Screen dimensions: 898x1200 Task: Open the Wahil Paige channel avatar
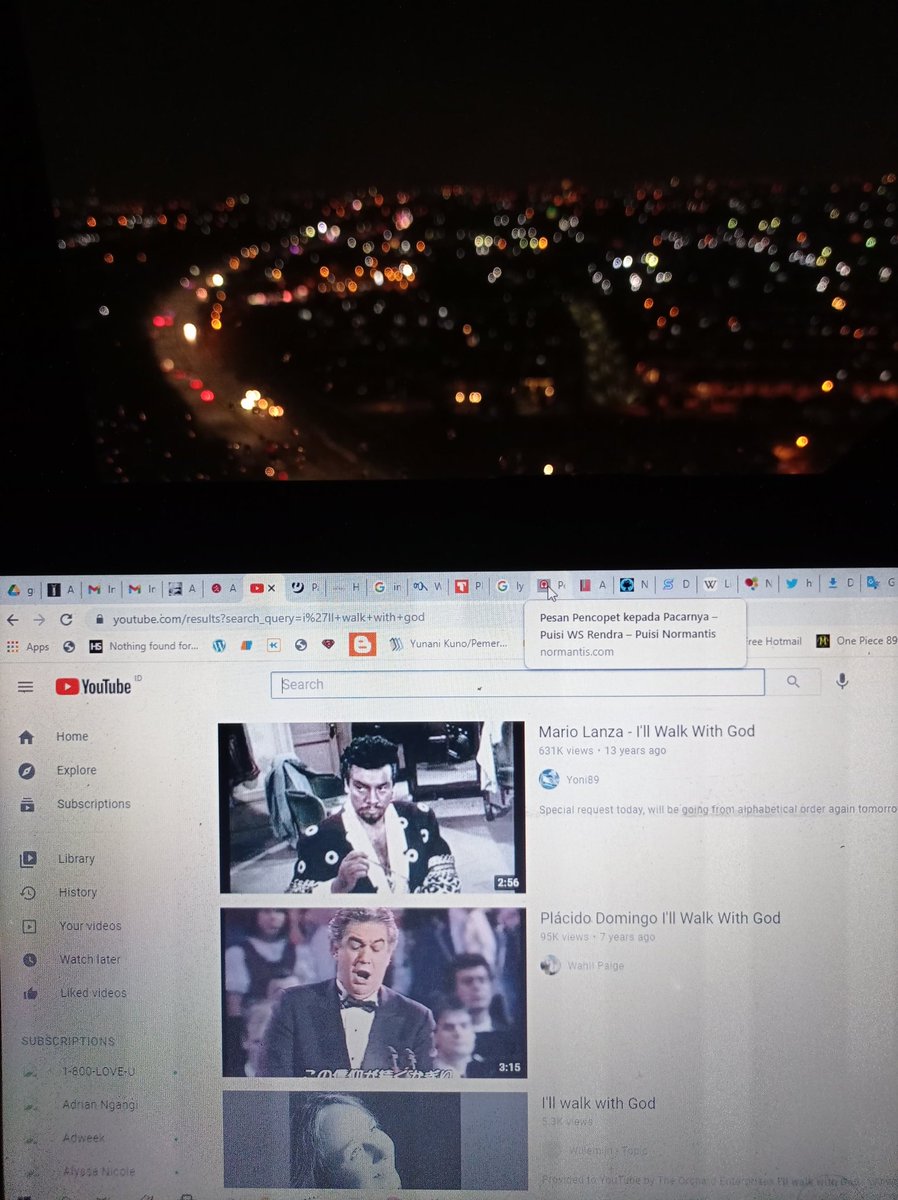tap(550, 965)
